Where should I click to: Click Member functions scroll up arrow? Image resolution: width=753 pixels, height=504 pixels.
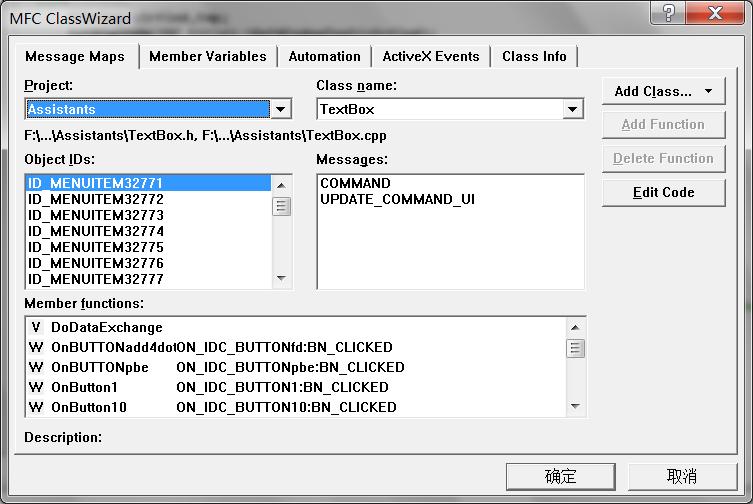[575, 328]
